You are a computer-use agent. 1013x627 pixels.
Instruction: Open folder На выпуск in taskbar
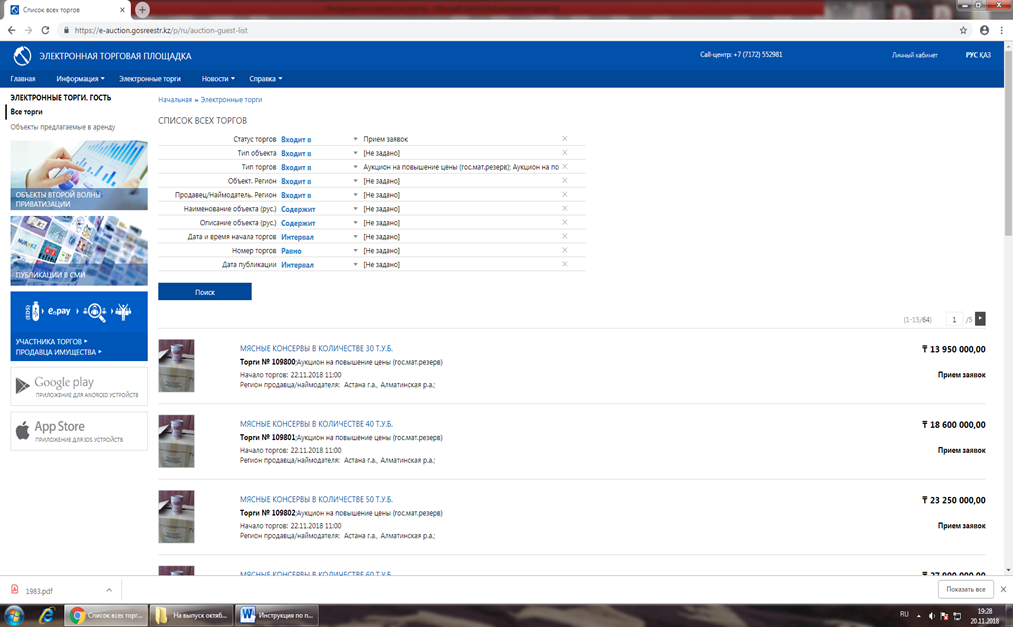click(191, 615)
